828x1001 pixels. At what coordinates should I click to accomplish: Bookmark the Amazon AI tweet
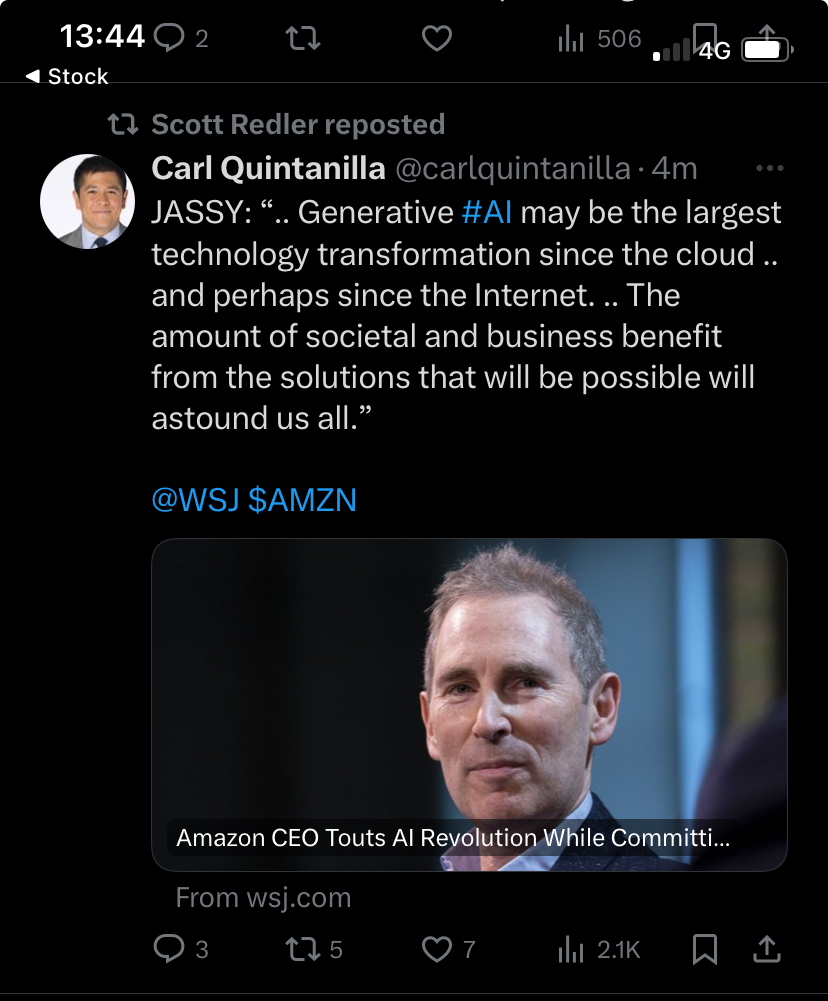click(705, 949)
